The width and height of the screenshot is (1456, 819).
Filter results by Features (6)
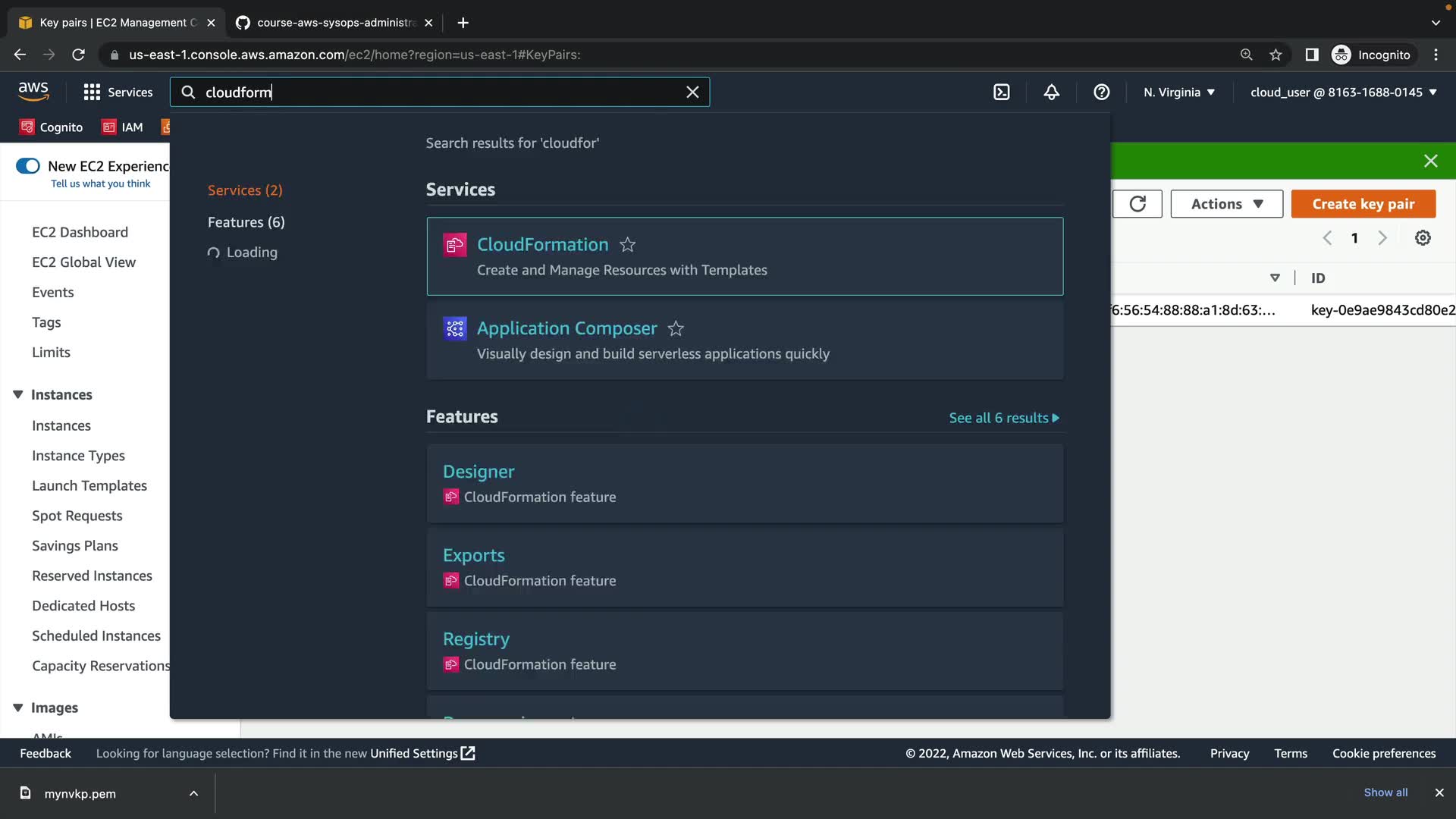[x=246, y=222]
